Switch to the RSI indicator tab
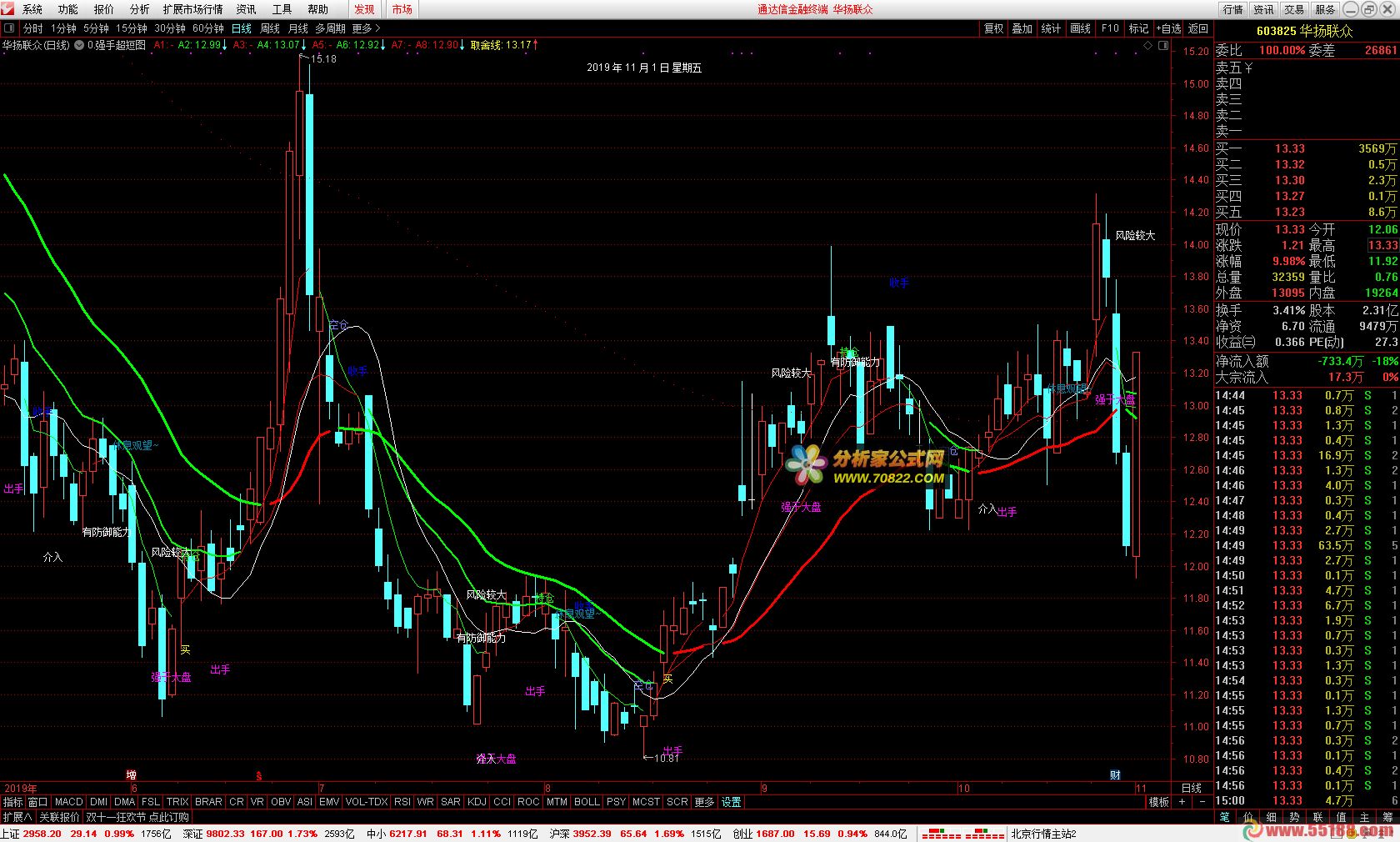Viewport: 1400px width, 842px height. pyautogui.click(x=402, y=802)
